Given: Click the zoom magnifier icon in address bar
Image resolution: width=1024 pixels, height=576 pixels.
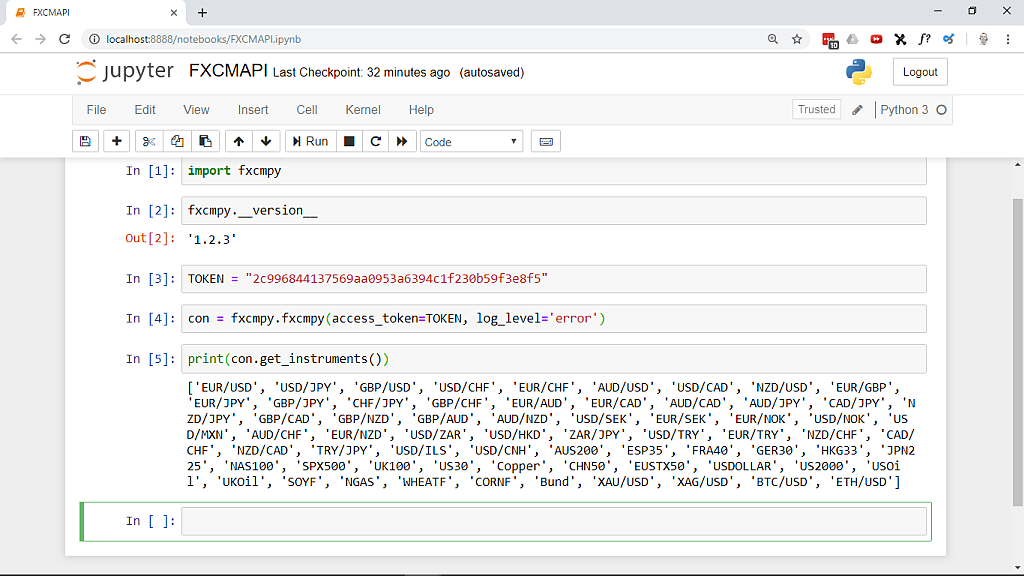Looking at the screenshot, I should click(773, 39).
